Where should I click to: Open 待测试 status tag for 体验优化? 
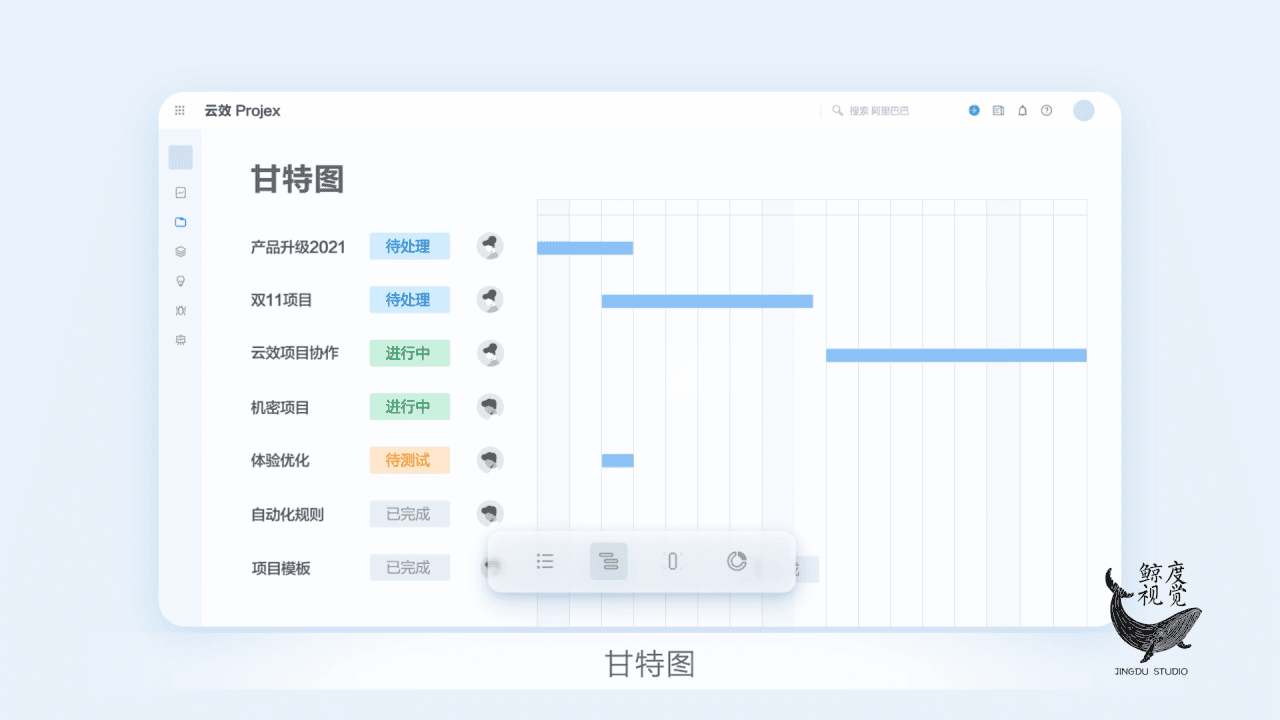(x=409, y=460)
